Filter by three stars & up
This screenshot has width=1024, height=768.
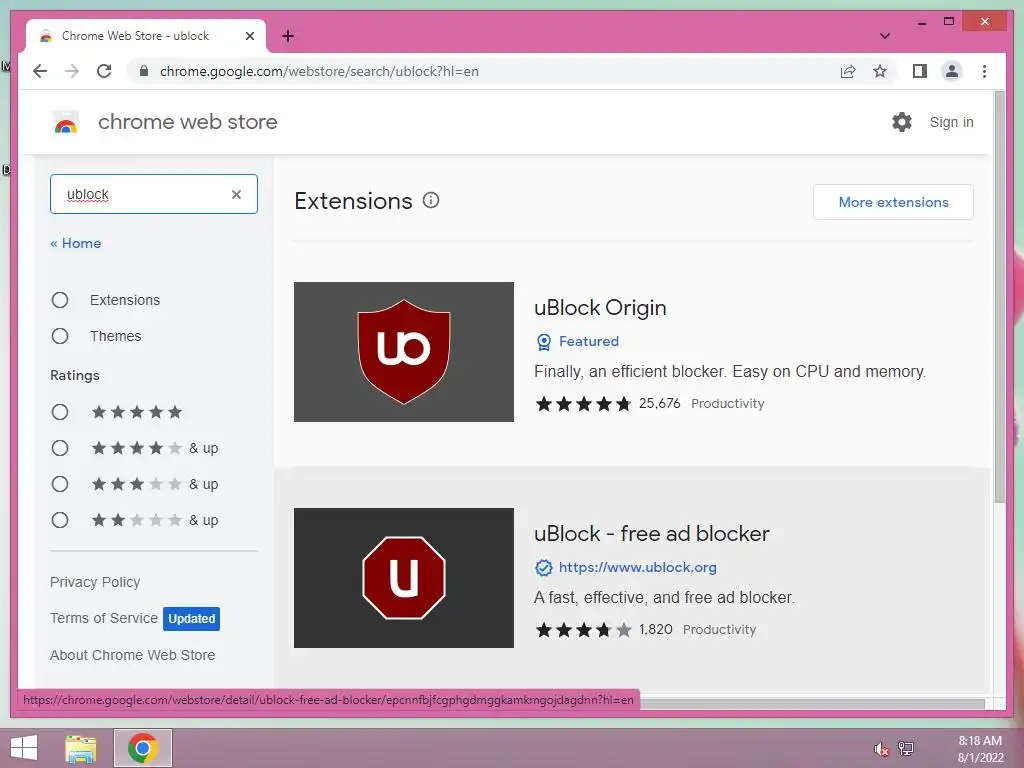pos(60,484)
